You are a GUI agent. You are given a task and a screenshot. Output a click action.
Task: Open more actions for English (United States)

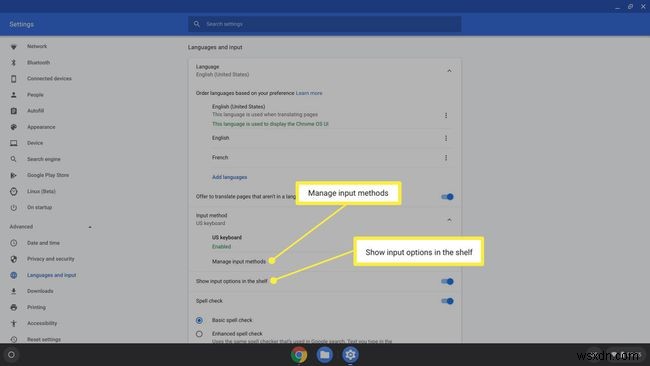point(446,115)
